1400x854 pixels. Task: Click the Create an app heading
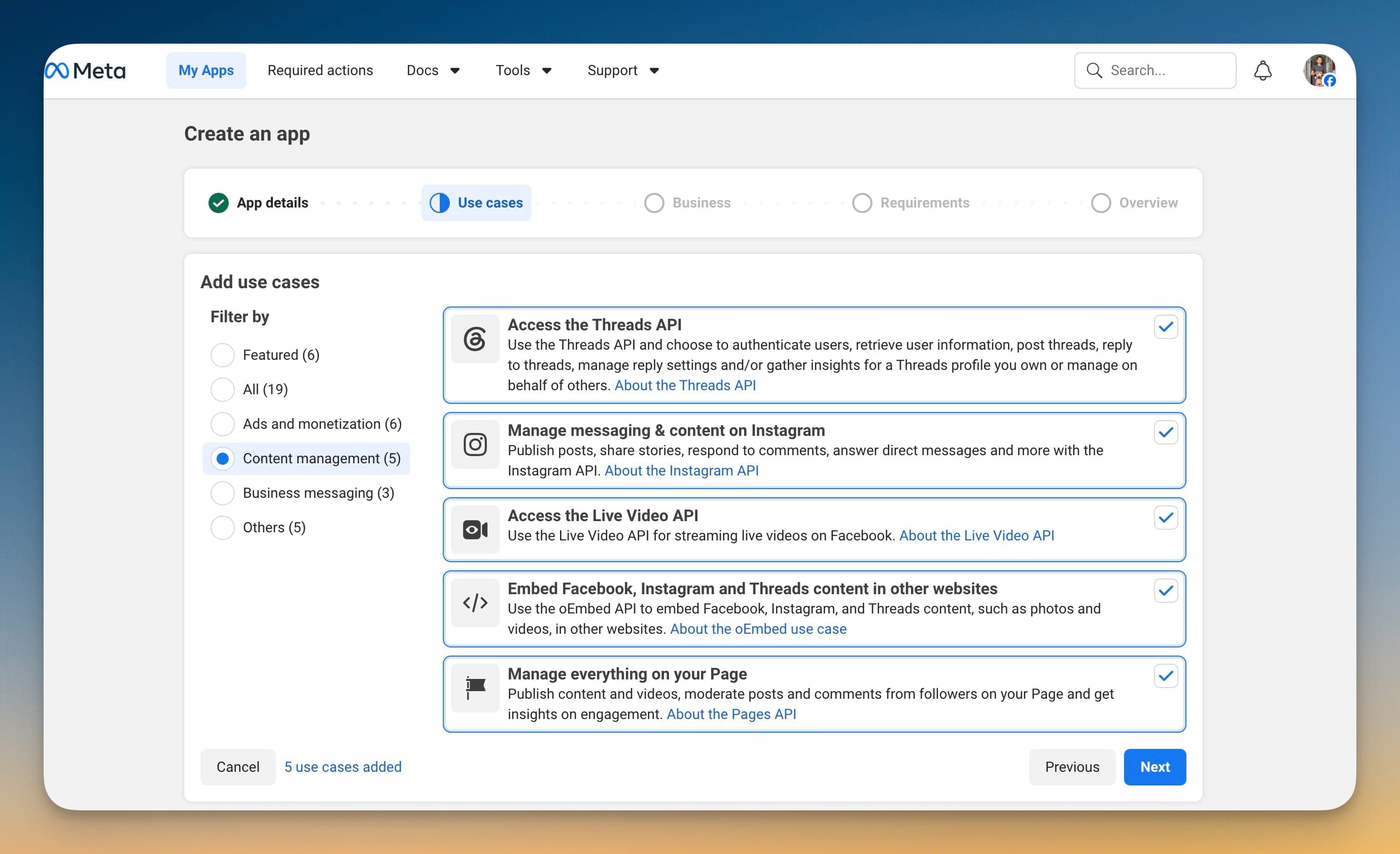point(247,133)
